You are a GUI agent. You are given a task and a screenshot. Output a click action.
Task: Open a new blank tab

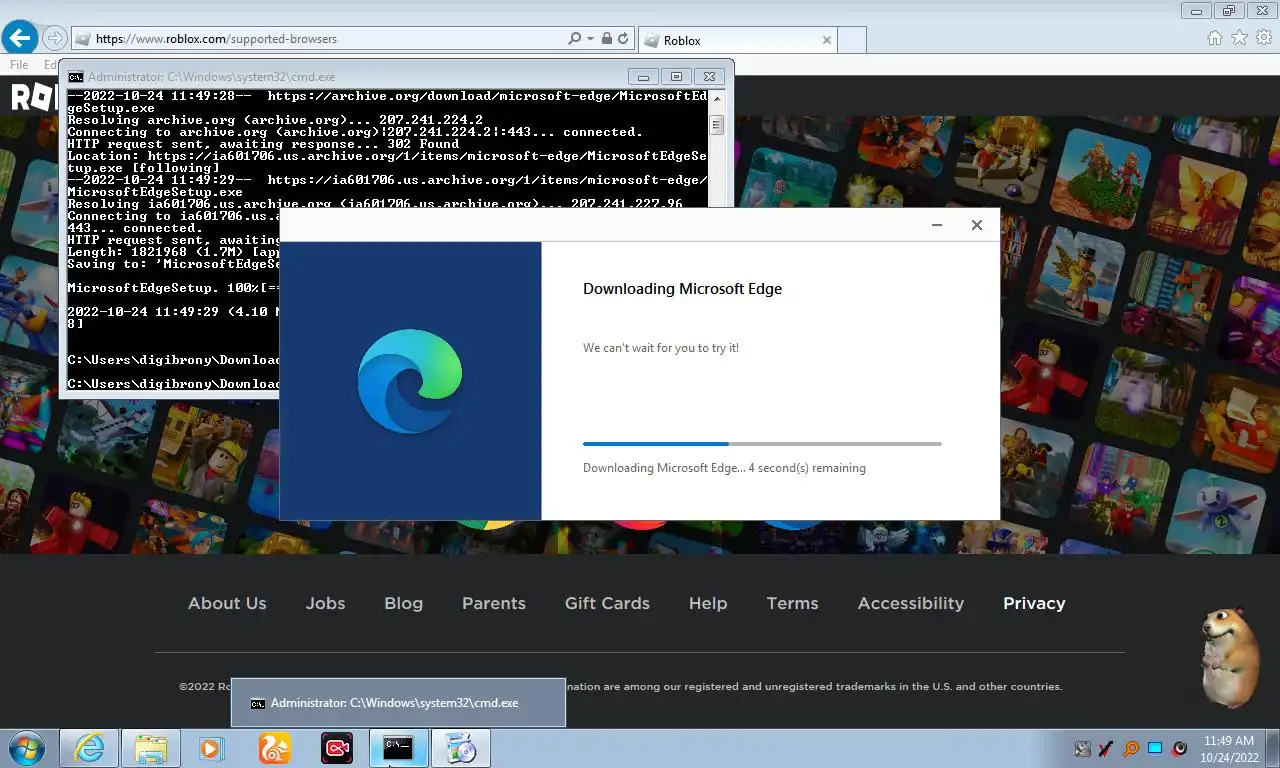(851, 40)
